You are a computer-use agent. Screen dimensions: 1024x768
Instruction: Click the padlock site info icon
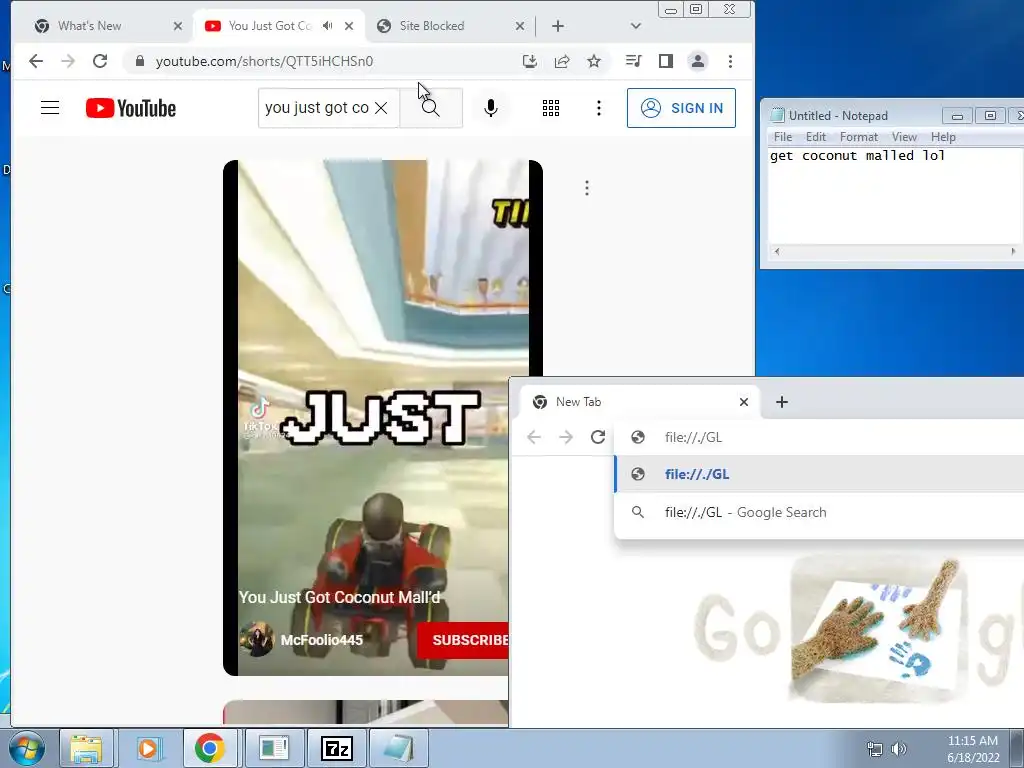[x=139, y=61]
